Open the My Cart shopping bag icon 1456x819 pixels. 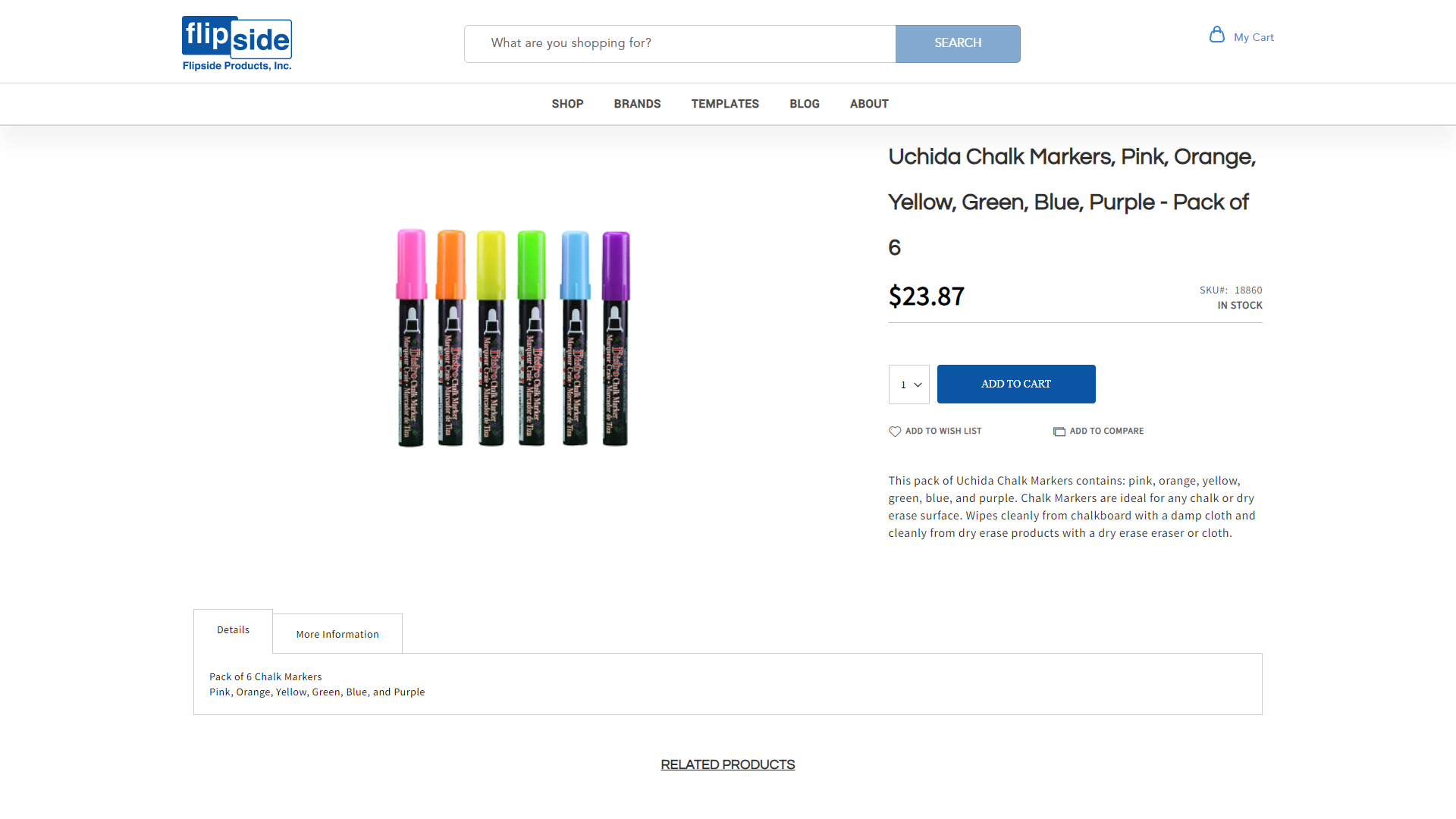click(x=1216, y=34)
